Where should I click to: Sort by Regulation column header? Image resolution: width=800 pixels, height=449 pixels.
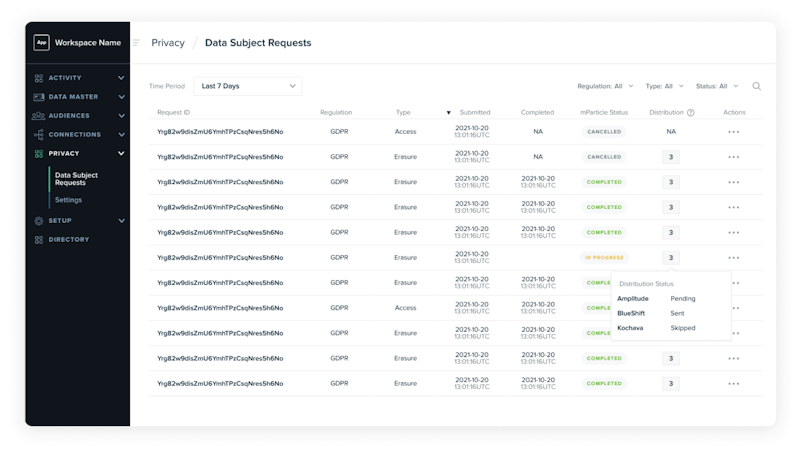click(336, 113)
